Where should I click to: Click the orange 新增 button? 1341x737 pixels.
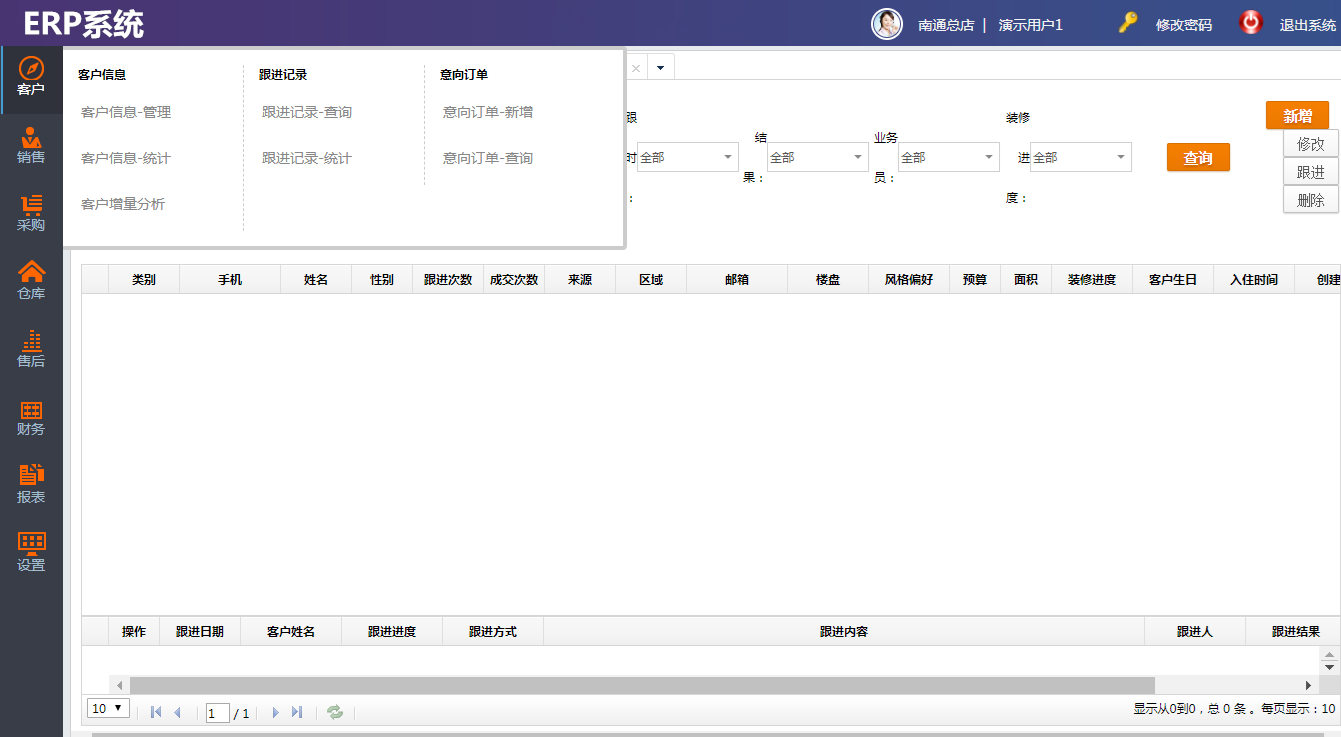click(1297, 115)
